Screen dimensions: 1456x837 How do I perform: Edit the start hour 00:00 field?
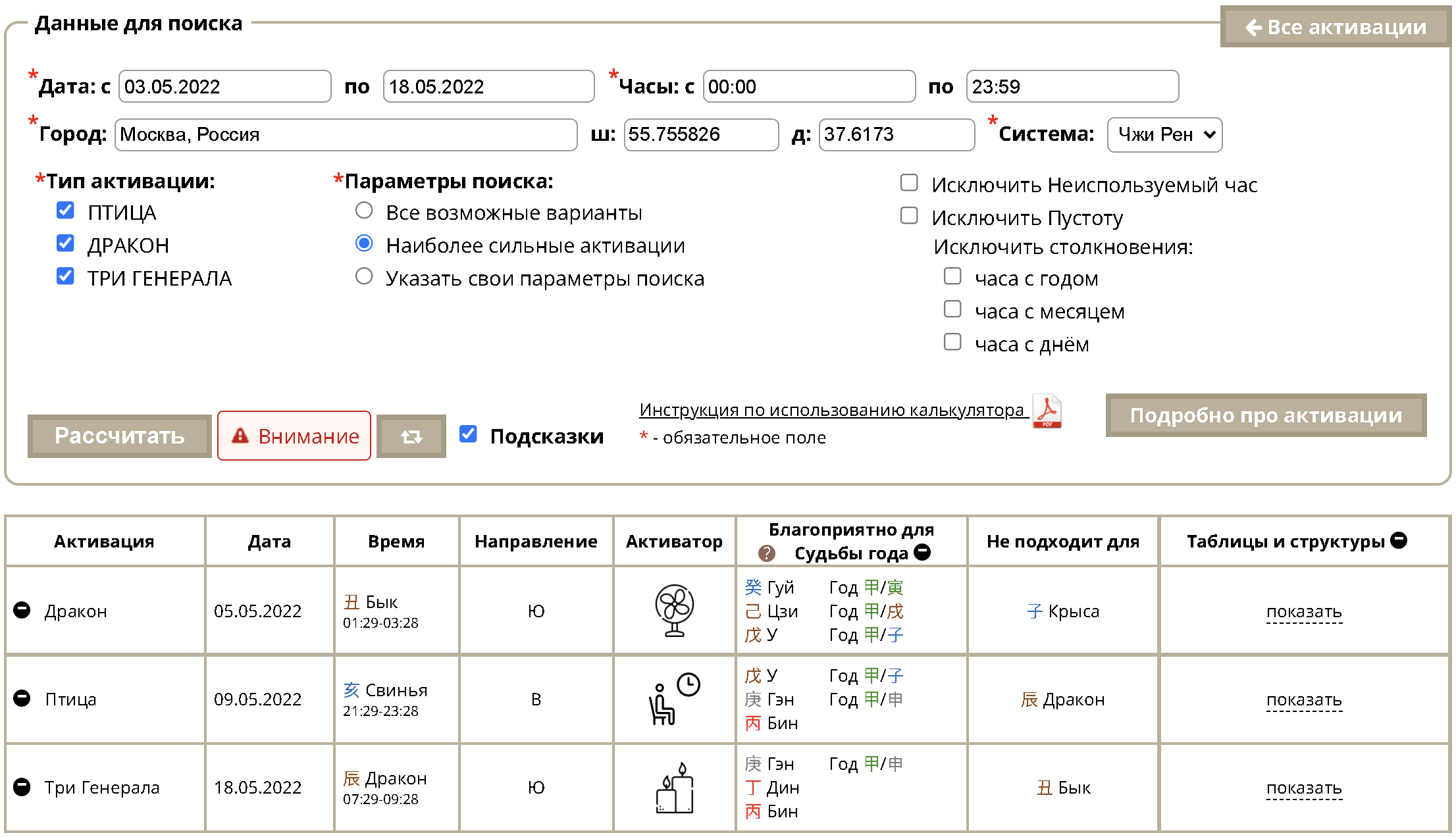point(809,86)
